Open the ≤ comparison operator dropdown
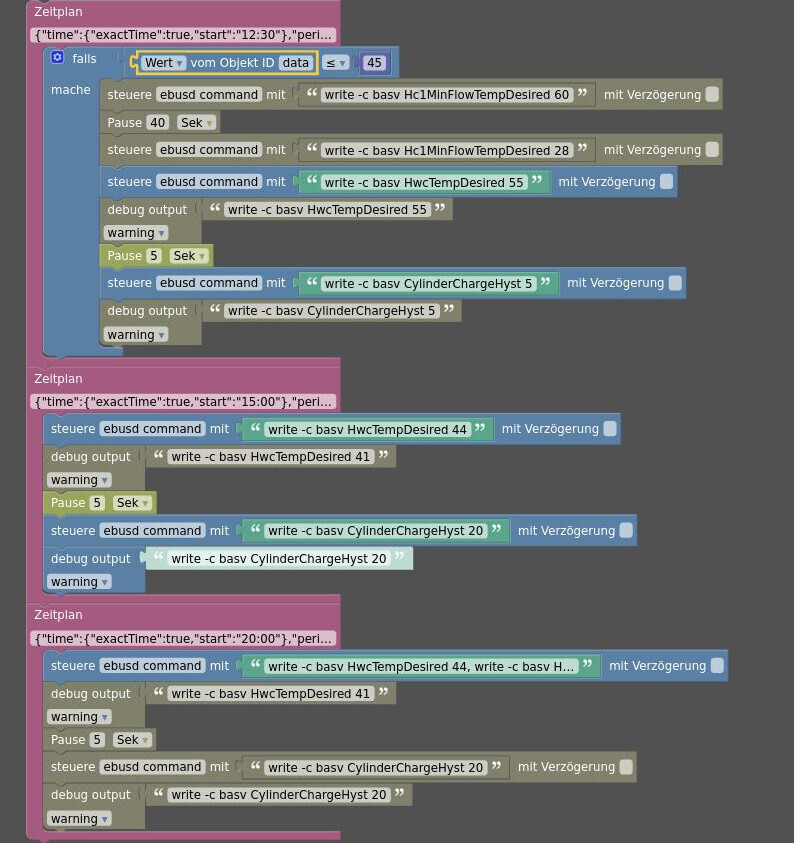The width and height of the screenshot is (794, 843). pos(336,63)
